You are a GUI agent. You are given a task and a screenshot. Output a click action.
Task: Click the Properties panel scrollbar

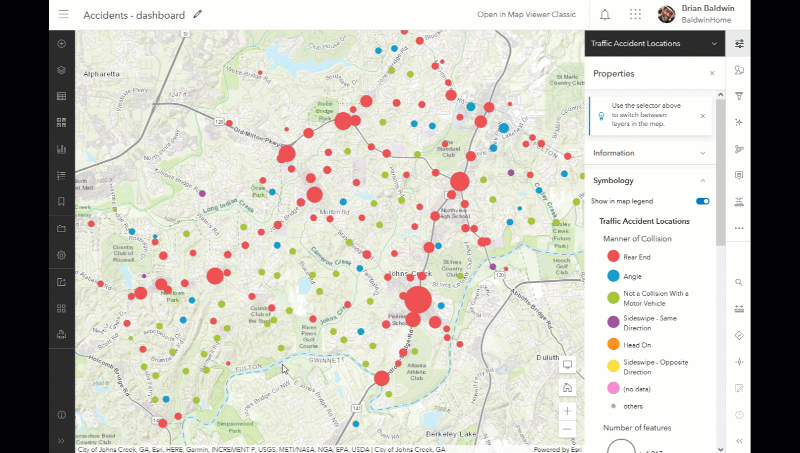click(720, 172)
